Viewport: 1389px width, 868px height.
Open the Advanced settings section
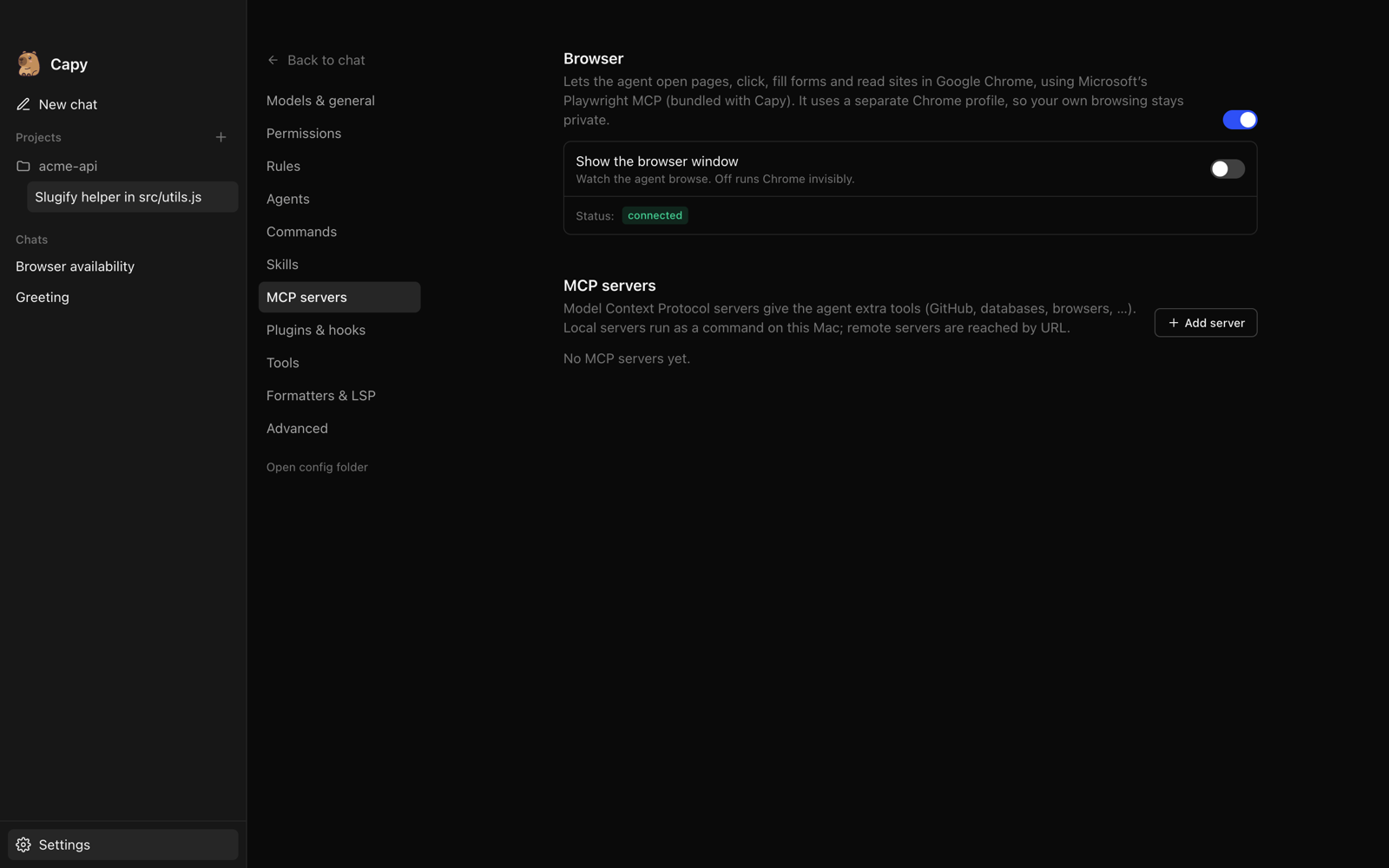(x=339, y=429)
